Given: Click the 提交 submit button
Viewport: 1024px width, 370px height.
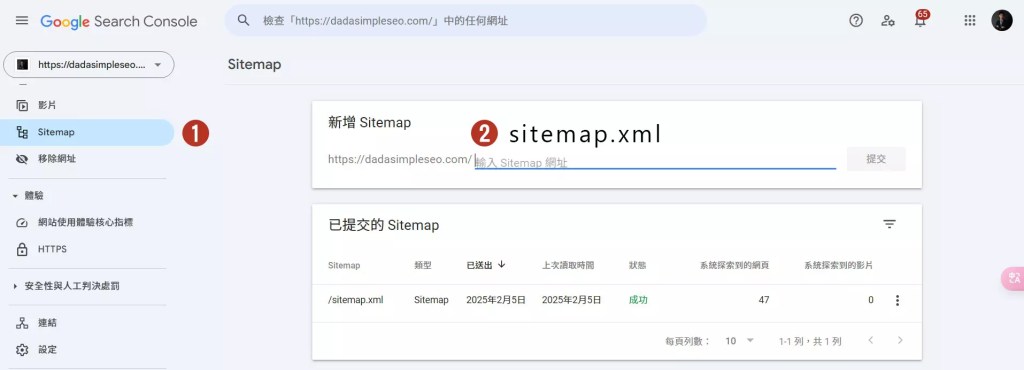Looking at the screenshot, I should 876,159.
